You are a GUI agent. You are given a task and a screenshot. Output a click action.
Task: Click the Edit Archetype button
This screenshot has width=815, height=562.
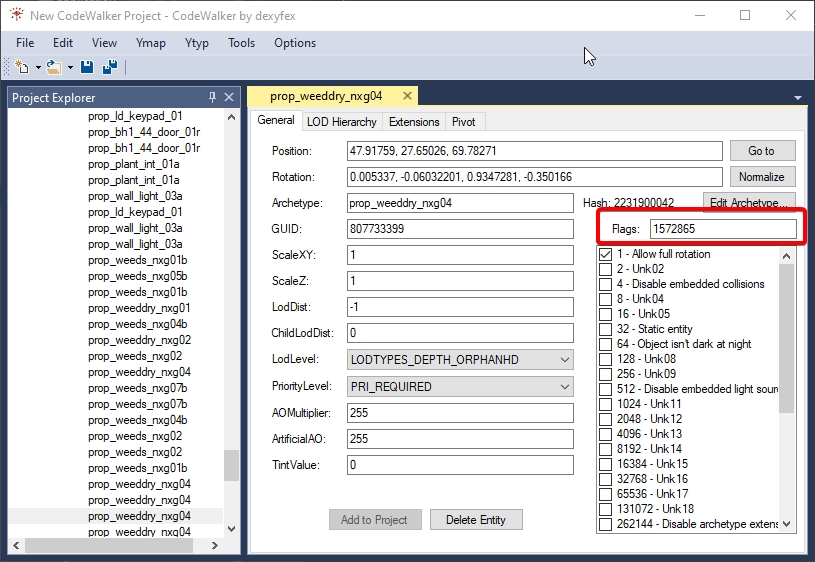coord(749,202)
